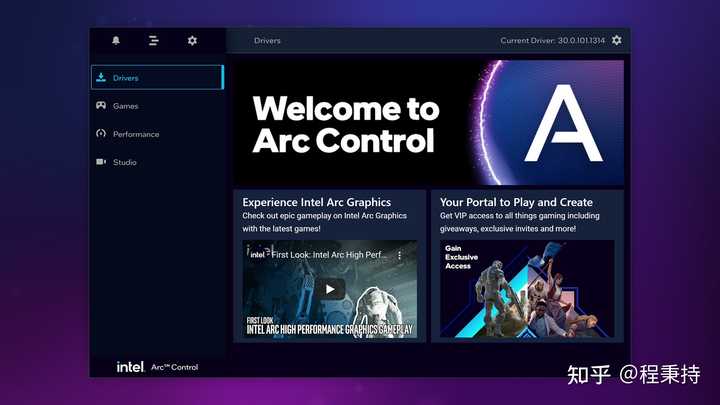Open the Performance section
The image size is (720, 405).
158,134
